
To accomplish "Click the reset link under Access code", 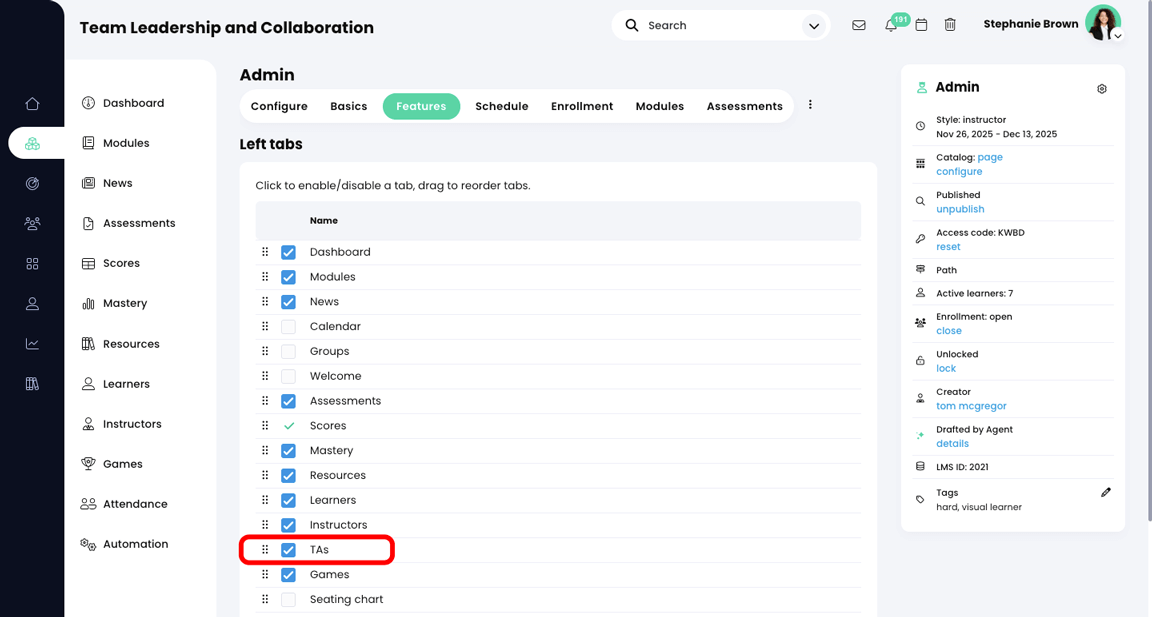I will (x=948, y=246).
